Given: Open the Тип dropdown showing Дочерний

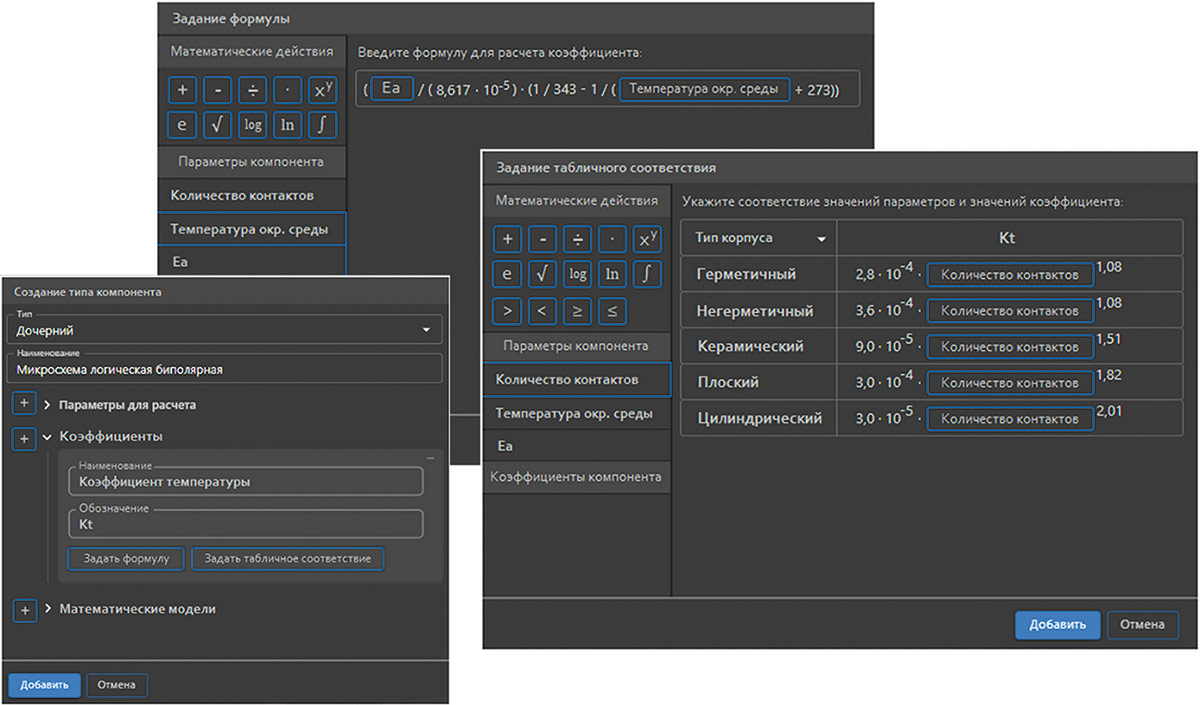Looking at the screenshot, I should pos(425,330).
